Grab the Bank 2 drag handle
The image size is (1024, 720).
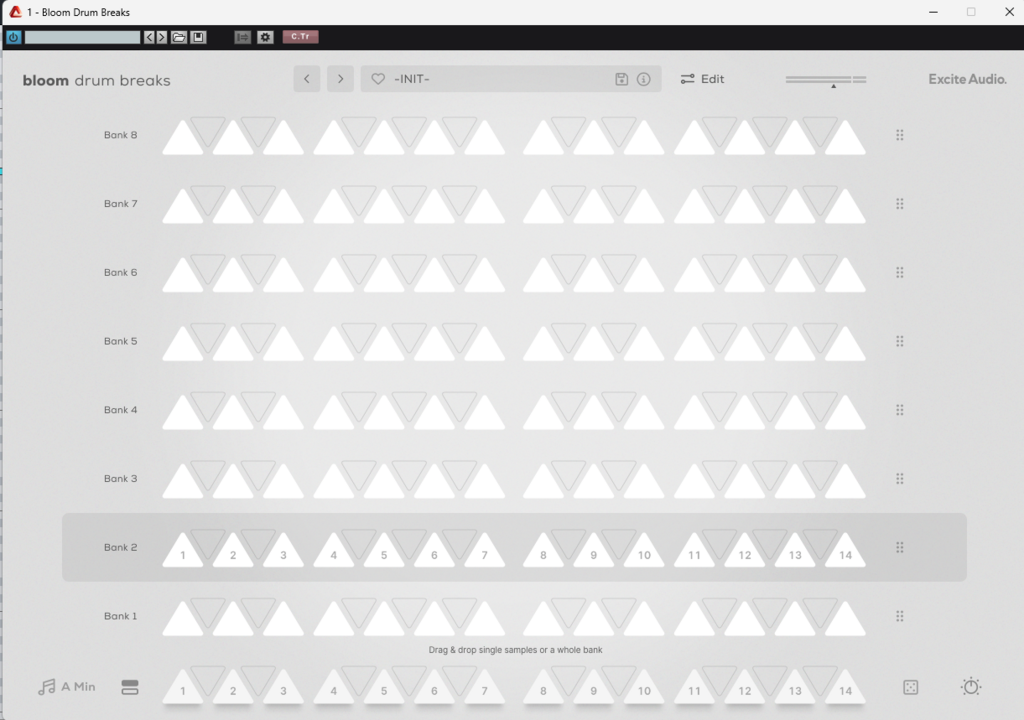point(900,548)
